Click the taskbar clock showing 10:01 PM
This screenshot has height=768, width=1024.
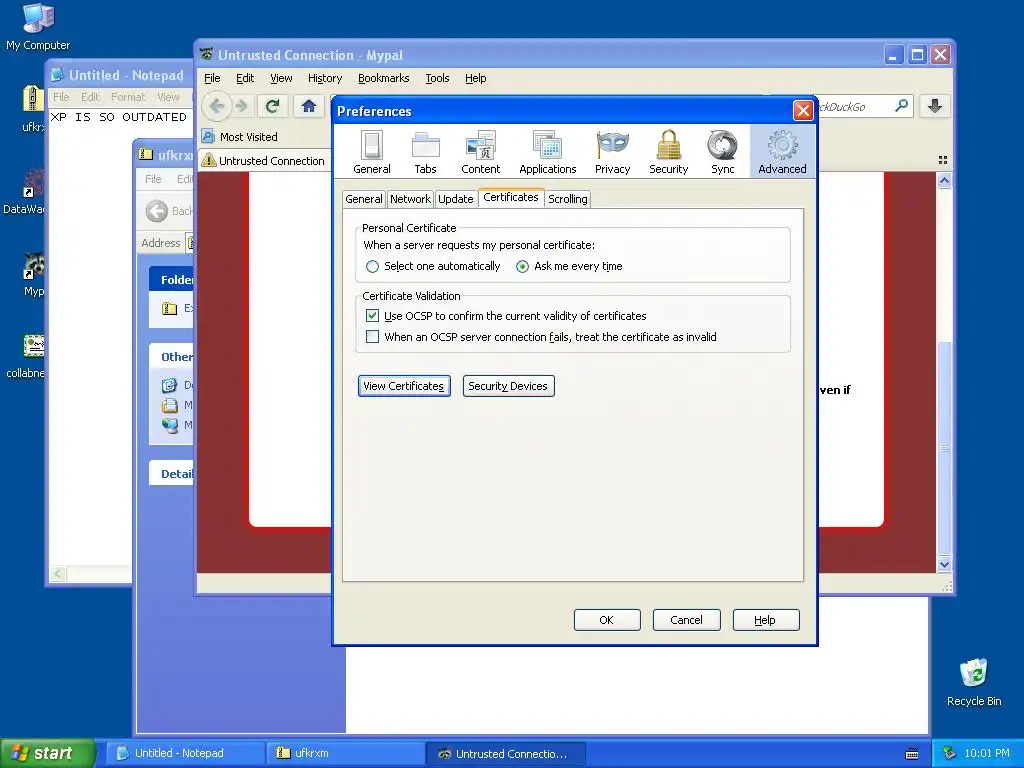[987, 754]
